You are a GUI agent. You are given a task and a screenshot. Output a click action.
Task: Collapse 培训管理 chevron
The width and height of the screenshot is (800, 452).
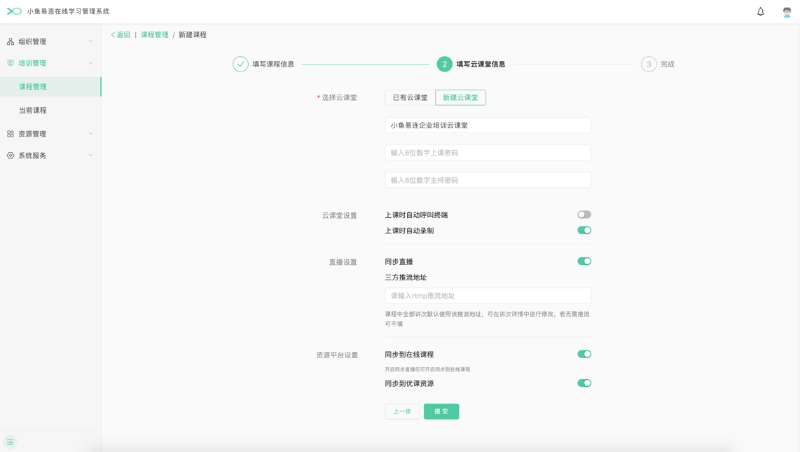[x=90, y=63]
